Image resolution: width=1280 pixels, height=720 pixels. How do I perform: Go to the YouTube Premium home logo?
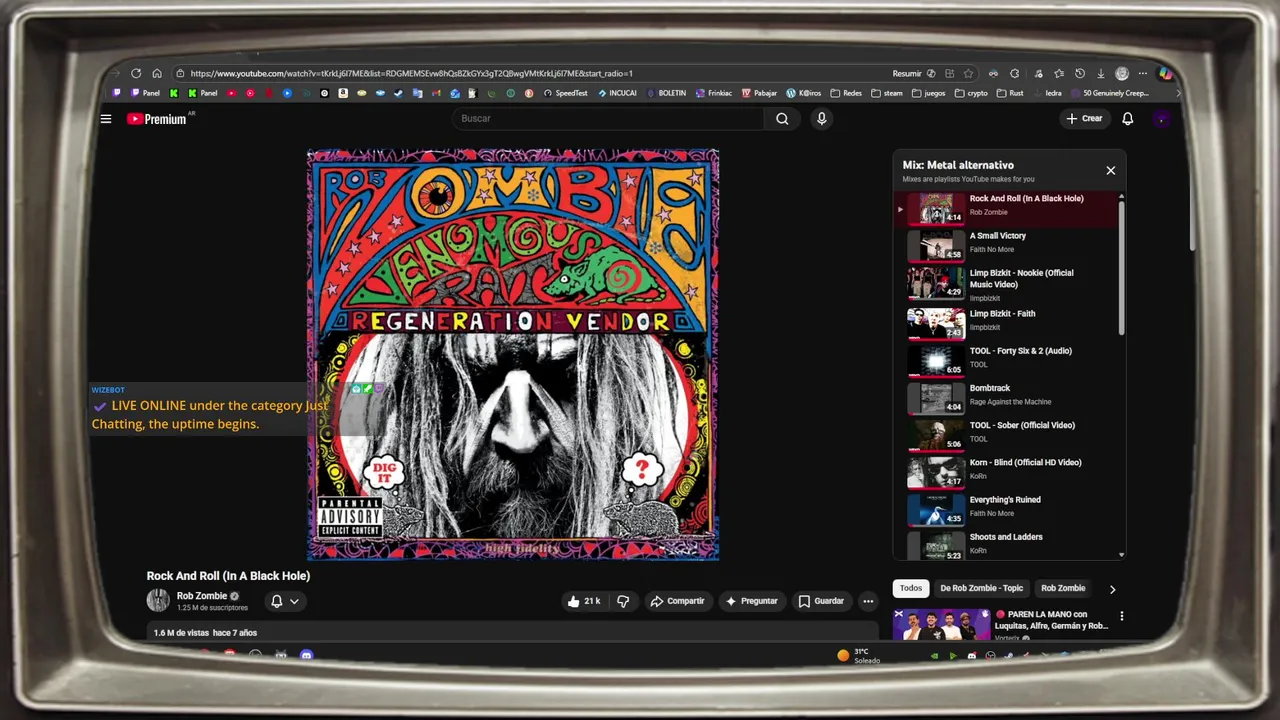[x=157, y=119]
